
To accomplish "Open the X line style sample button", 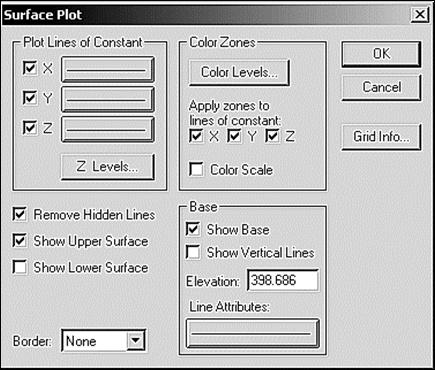I will pos(108,69).
